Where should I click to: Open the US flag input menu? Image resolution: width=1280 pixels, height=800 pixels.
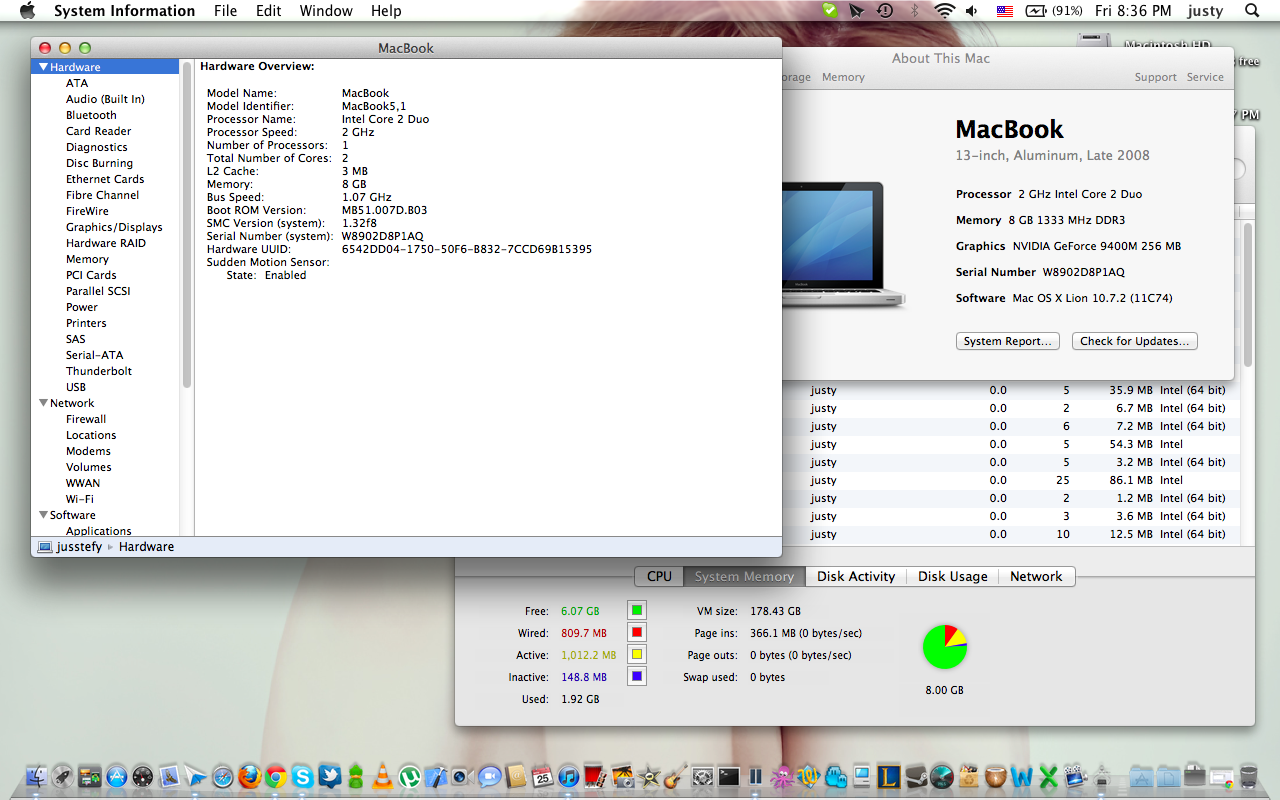[1005, 11]
